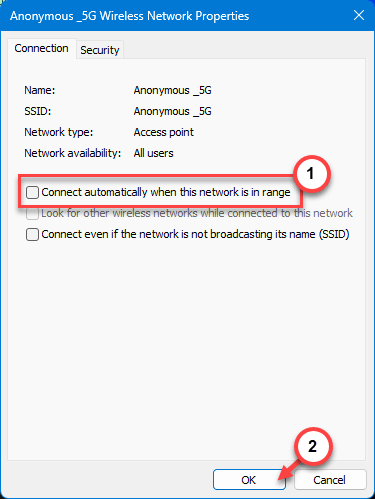Enable Connect automatically when in range
This screenshot has height=499, width=375.
click(32, 192)
